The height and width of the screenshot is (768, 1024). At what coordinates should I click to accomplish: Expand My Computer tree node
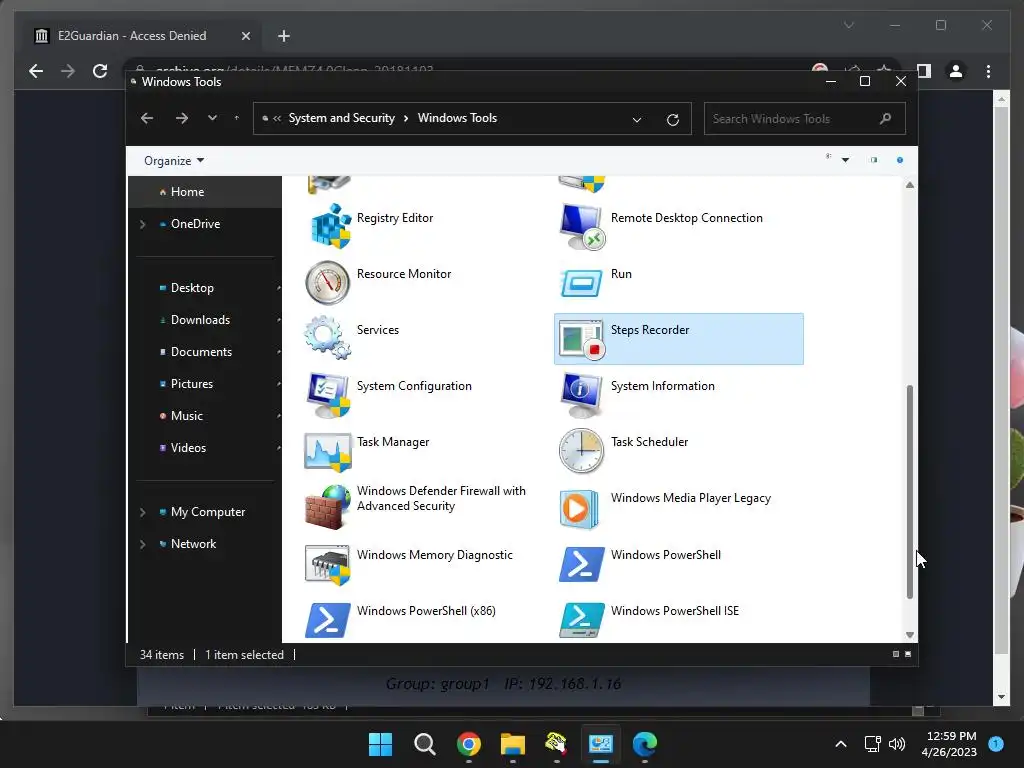(x=142, y=512)
